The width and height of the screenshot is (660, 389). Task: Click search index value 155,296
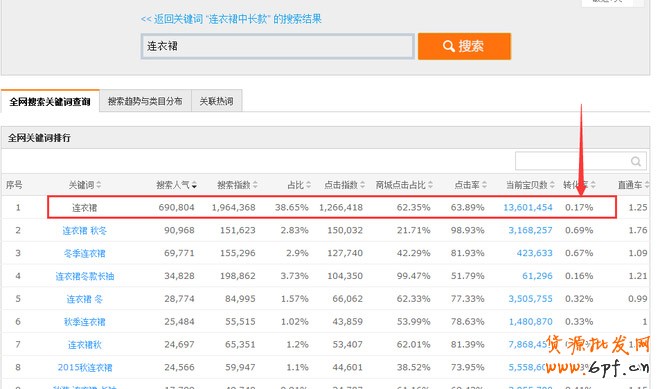pyautogui.click(x=238, y=253)
